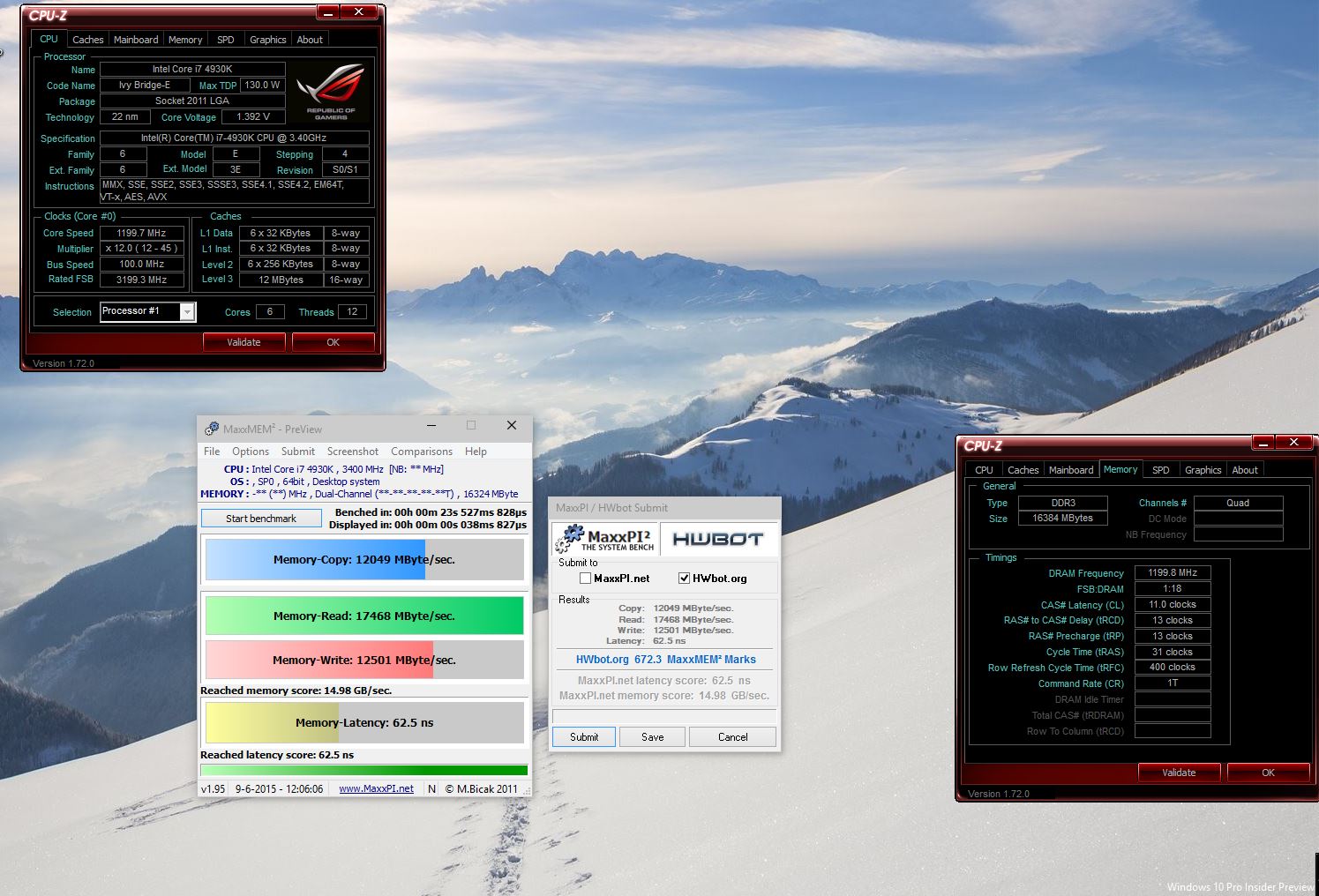
Task: Click Cancel button in HWbot Submit dialog
Action: click(x=732, y=737)
